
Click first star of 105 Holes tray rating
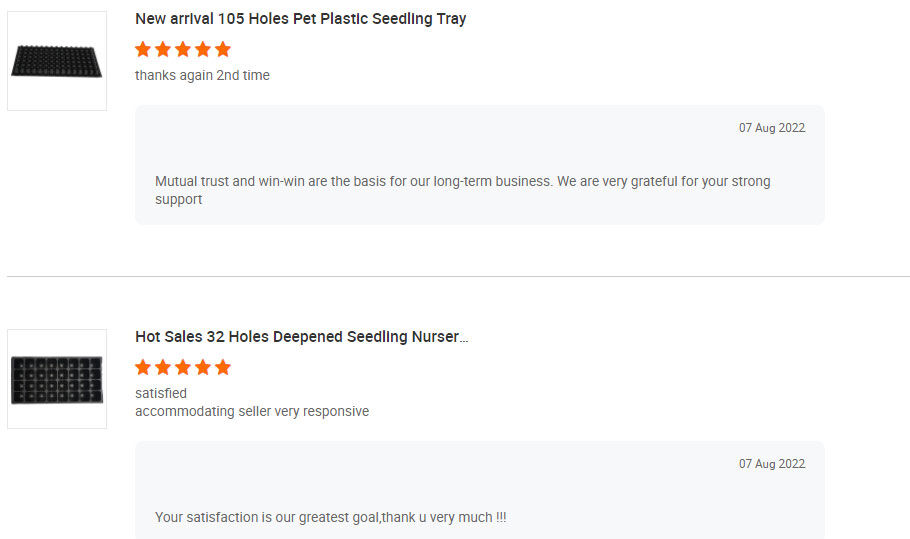pos(143,49)
